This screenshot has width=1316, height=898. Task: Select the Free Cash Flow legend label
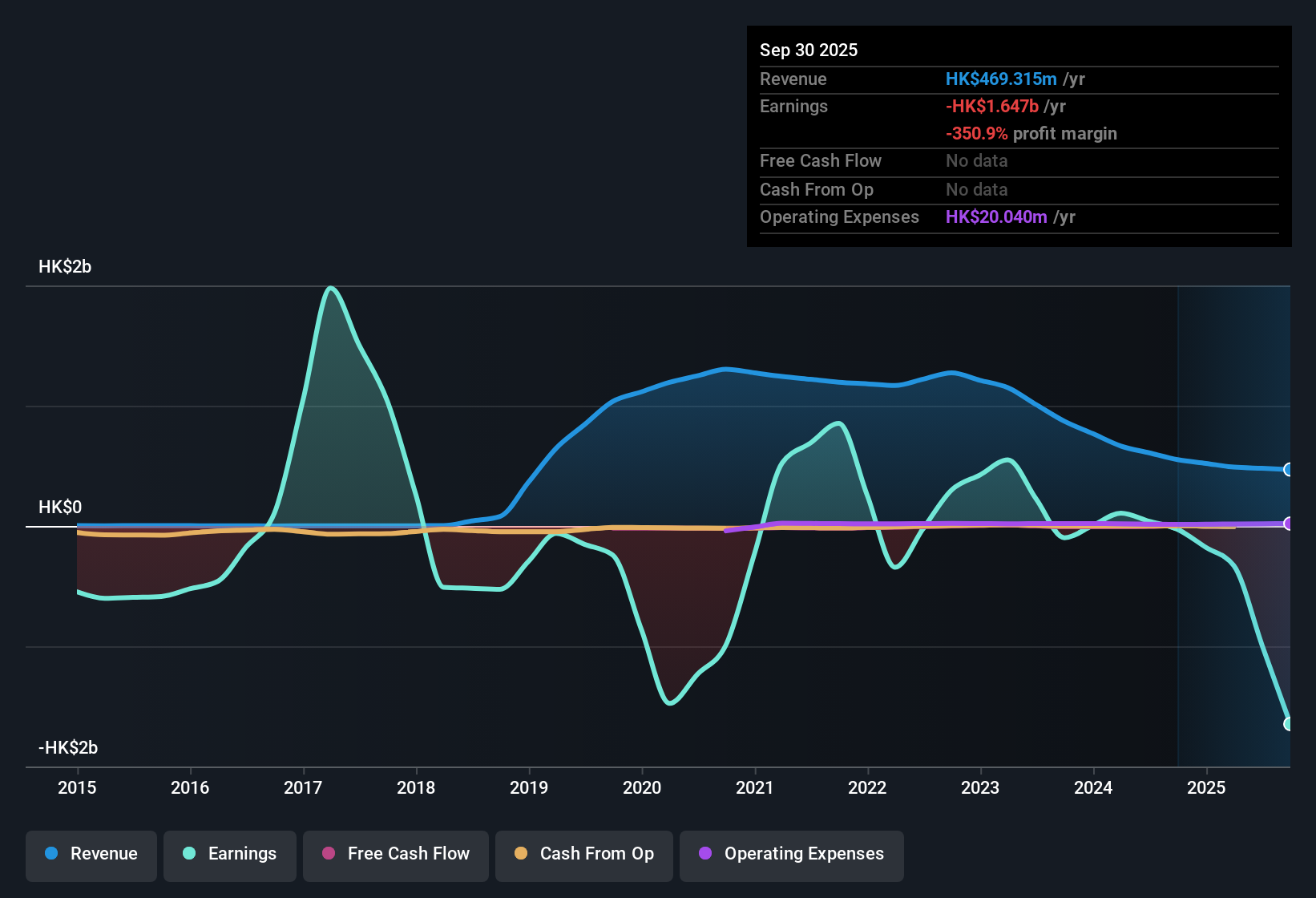(x=409, y=854)
